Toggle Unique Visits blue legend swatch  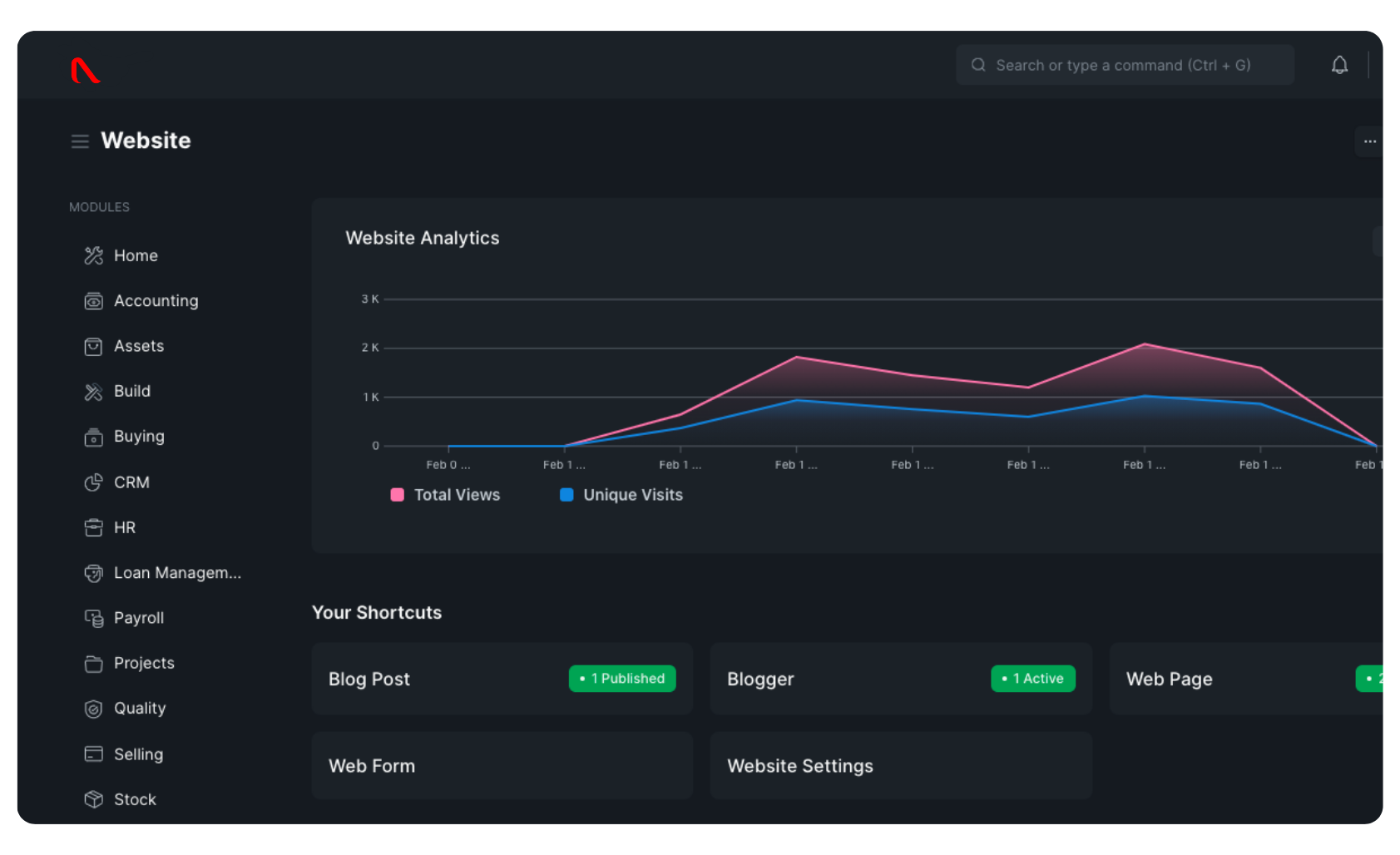566,495
